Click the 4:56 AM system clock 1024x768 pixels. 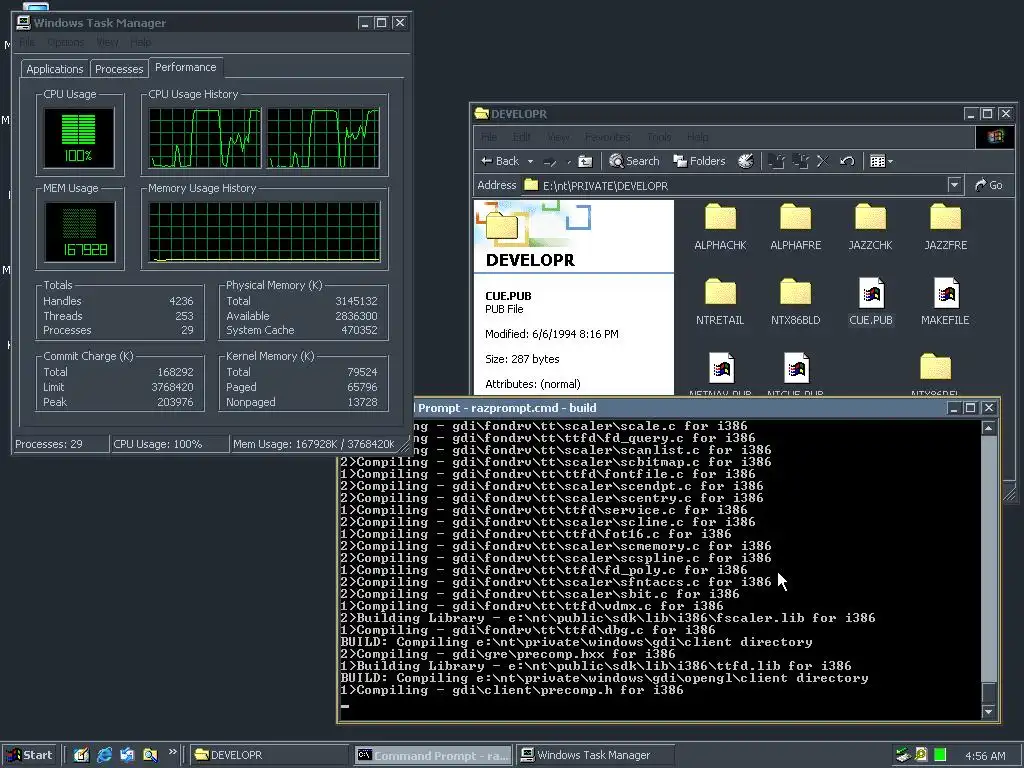(985, 756)
